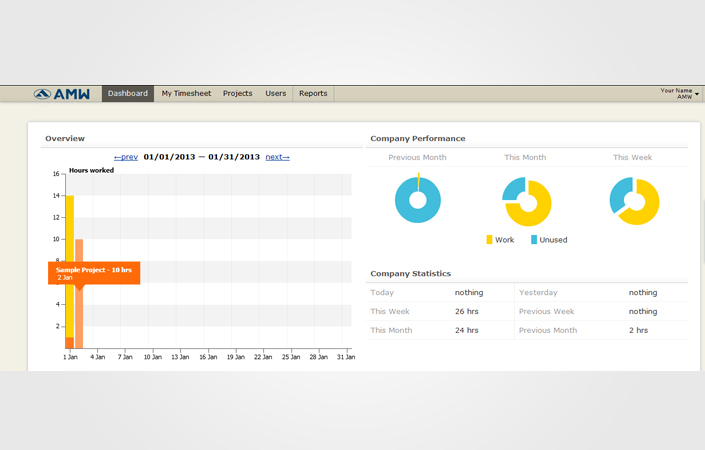Click the 16 Jan axis label

pyautogui.click(x=208, y=357)
